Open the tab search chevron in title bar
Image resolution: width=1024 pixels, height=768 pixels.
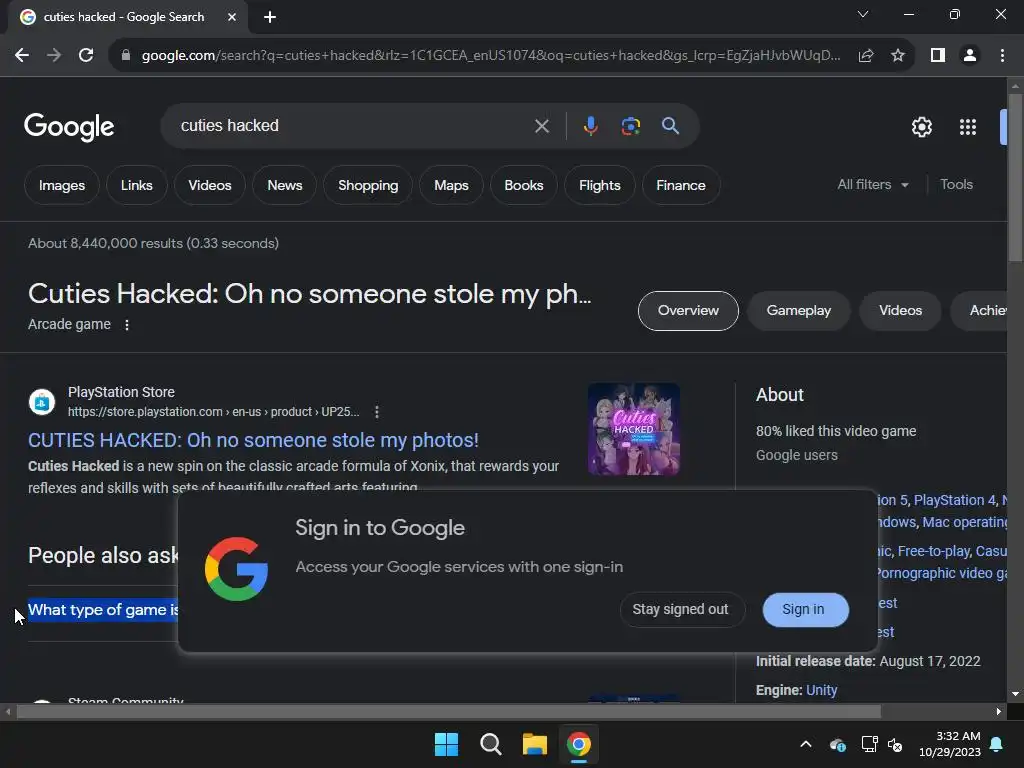point(863,14)
